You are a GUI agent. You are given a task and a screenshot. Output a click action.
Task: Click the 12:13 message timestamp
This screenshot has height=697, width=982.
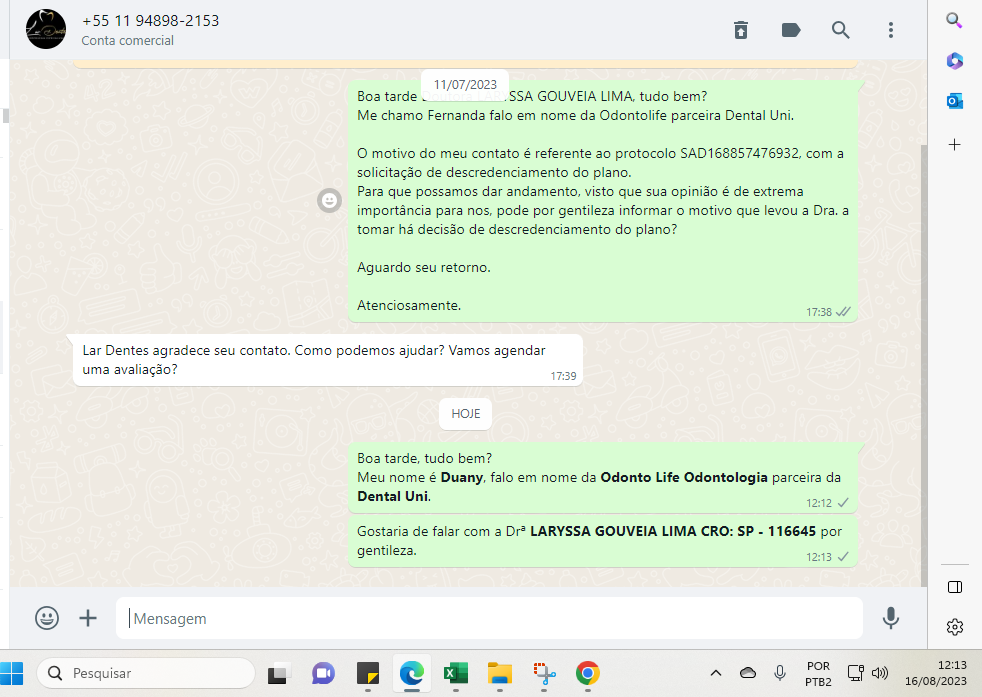pos(819,557)
